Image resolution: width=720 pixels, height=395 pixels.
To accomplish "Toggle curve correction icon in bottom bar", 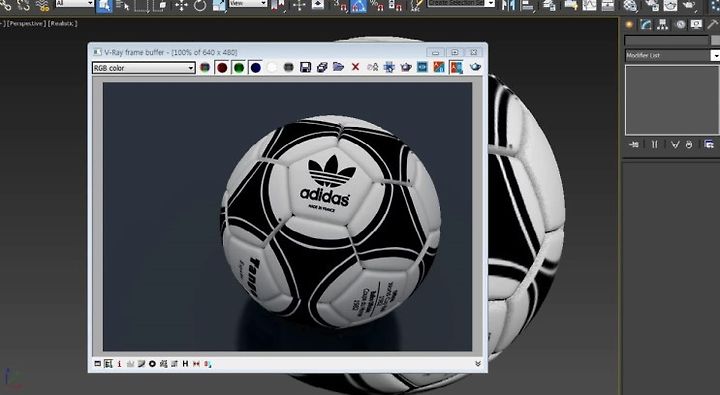I will coord(141,364).
